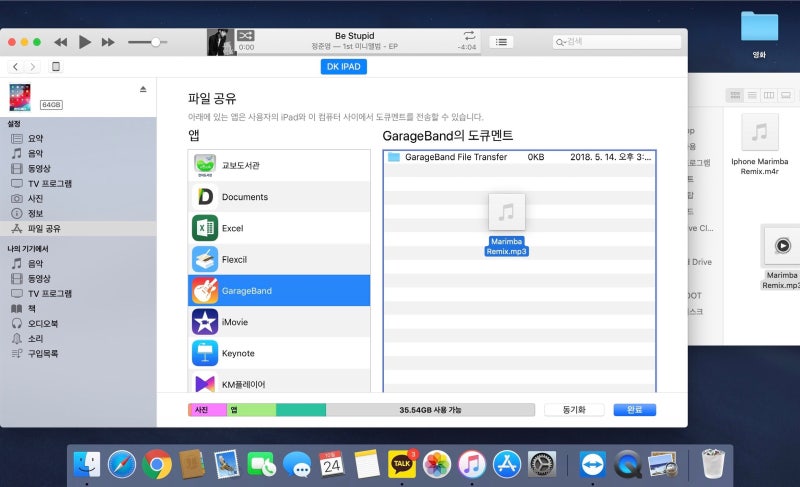Open System Preferences from the Dock

pos(541,464)
